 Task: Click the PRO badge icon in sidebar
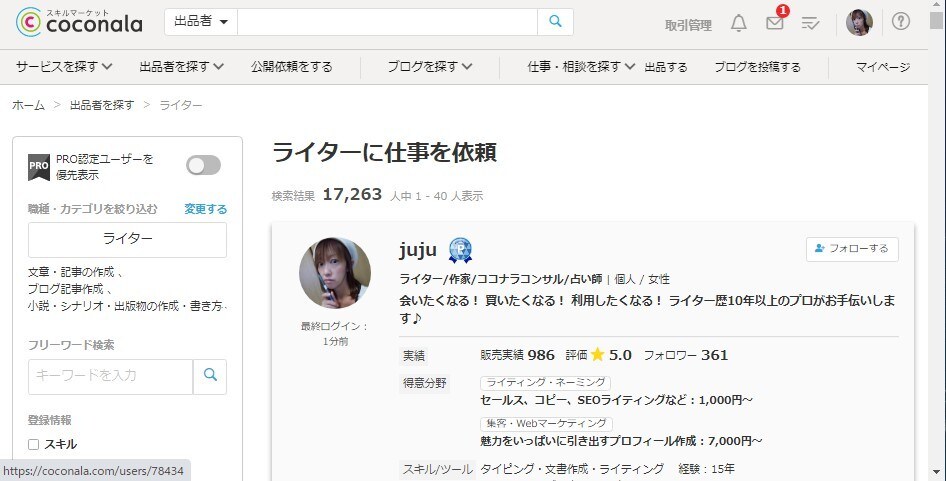coord(39,167)
